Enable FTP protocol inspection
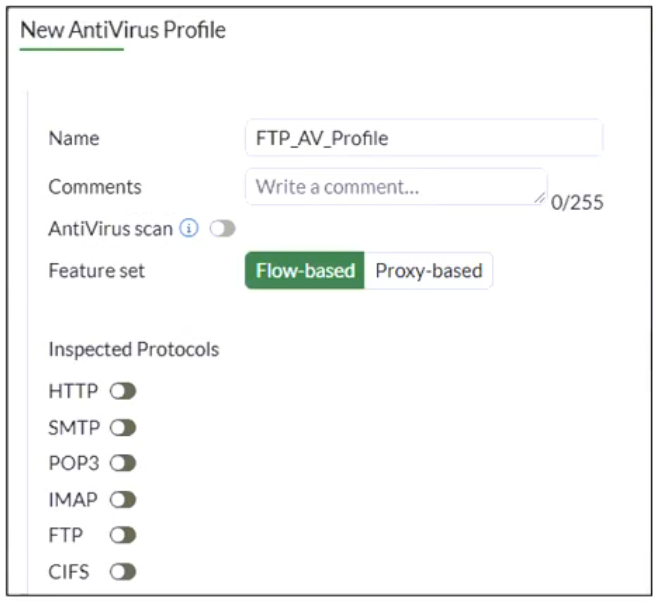Image resolution: width=659 pixels, height=602 pixels. (x=123, y=536)
